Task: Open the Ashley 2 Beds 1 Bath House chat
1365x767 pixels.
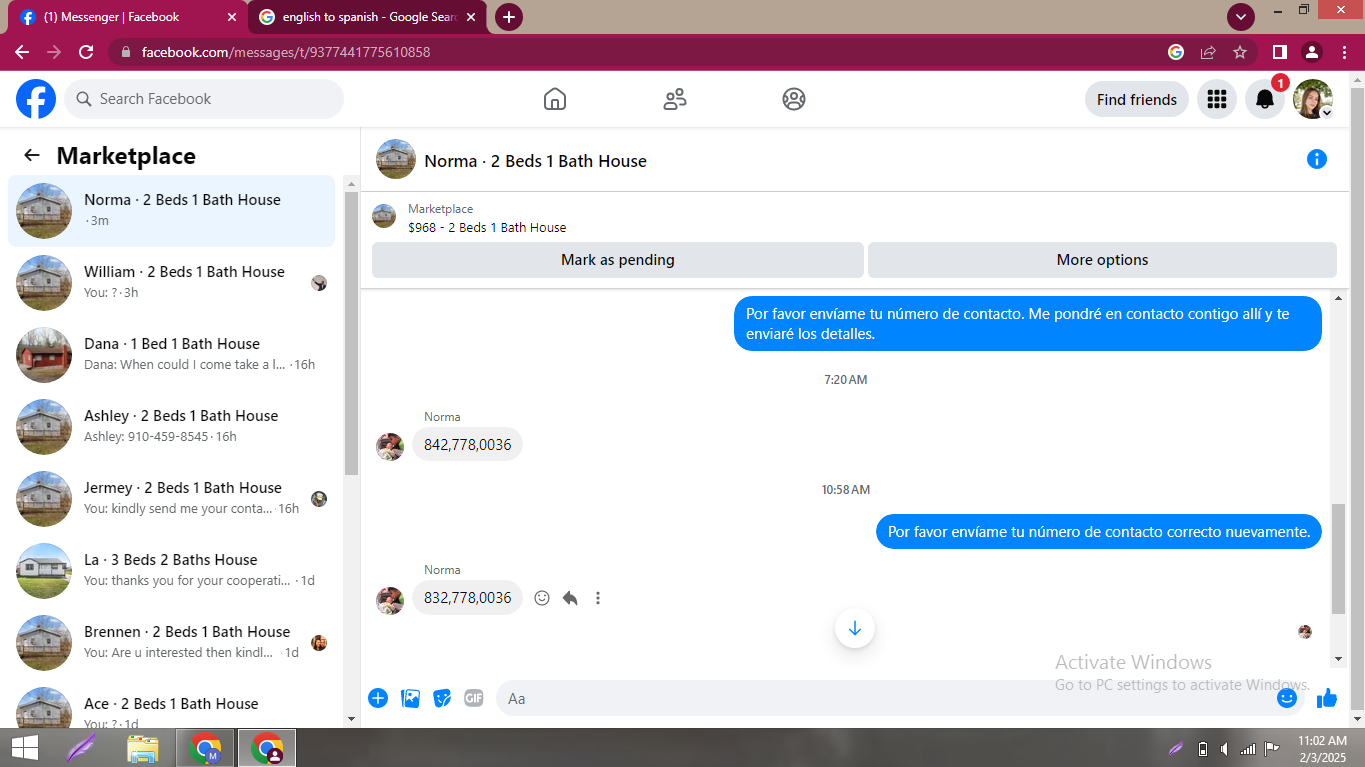Action: pyautogui.click(x=172, y=427)
